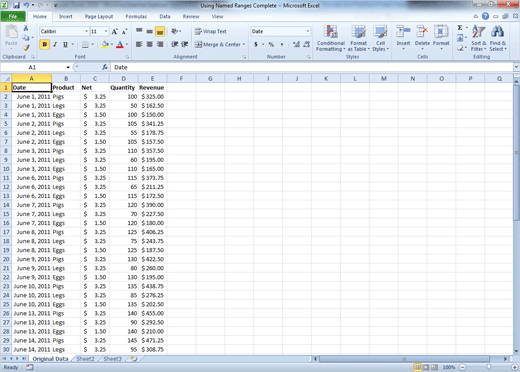Open the font size dropdown

coord(106,31)
